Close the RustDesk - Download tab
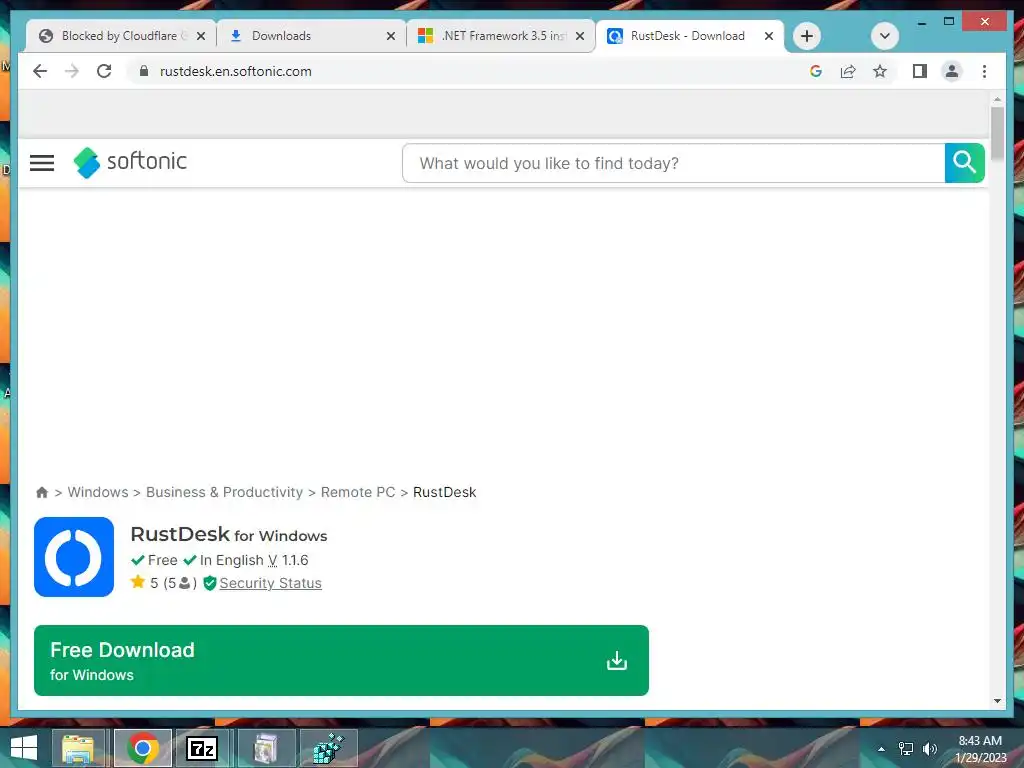 pyautogui.click(x=769, y=36)
